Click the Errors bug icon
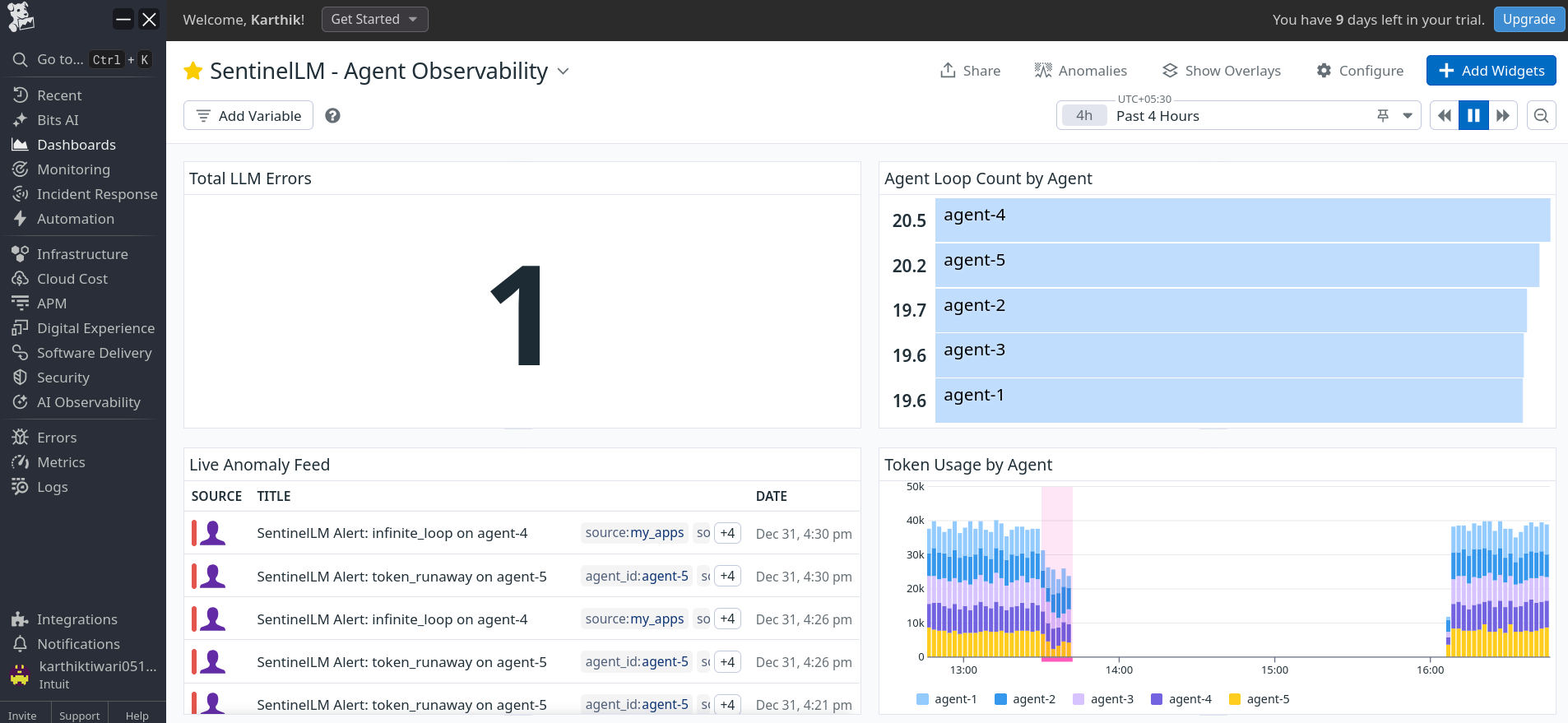The width and height of the screenshot is (1568, 723). (x=20, y=438)
